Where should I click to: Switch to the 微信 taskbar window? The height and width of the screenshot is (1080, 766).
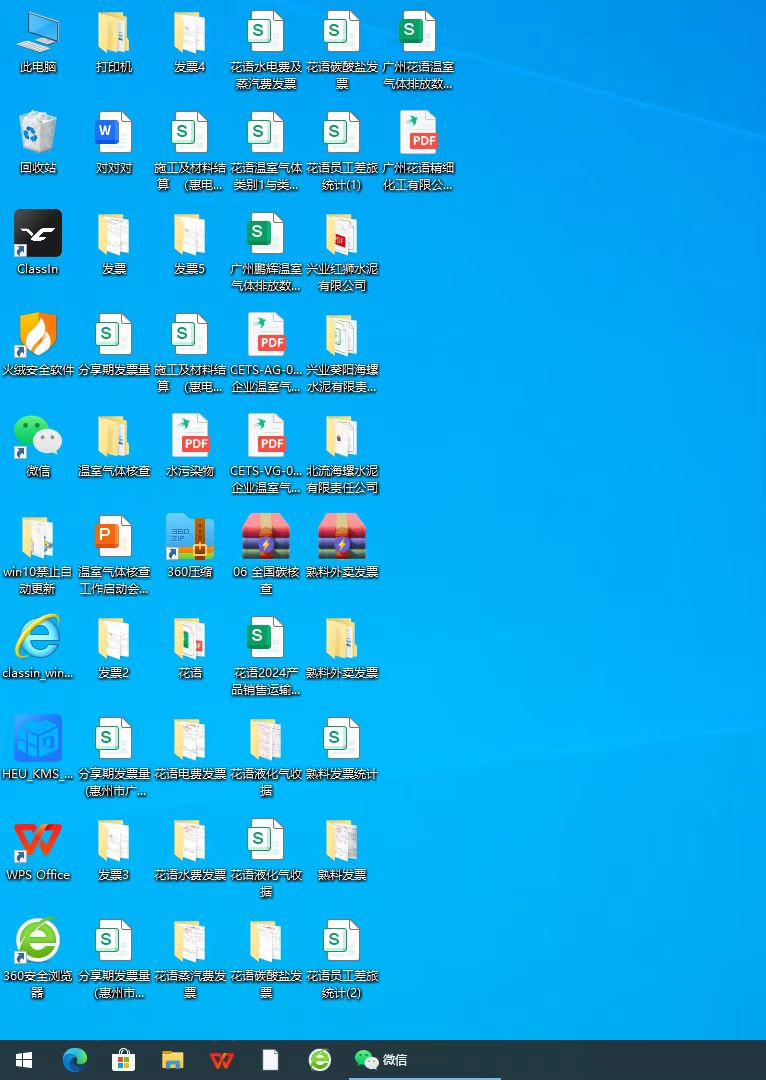tap(424, 1059)
